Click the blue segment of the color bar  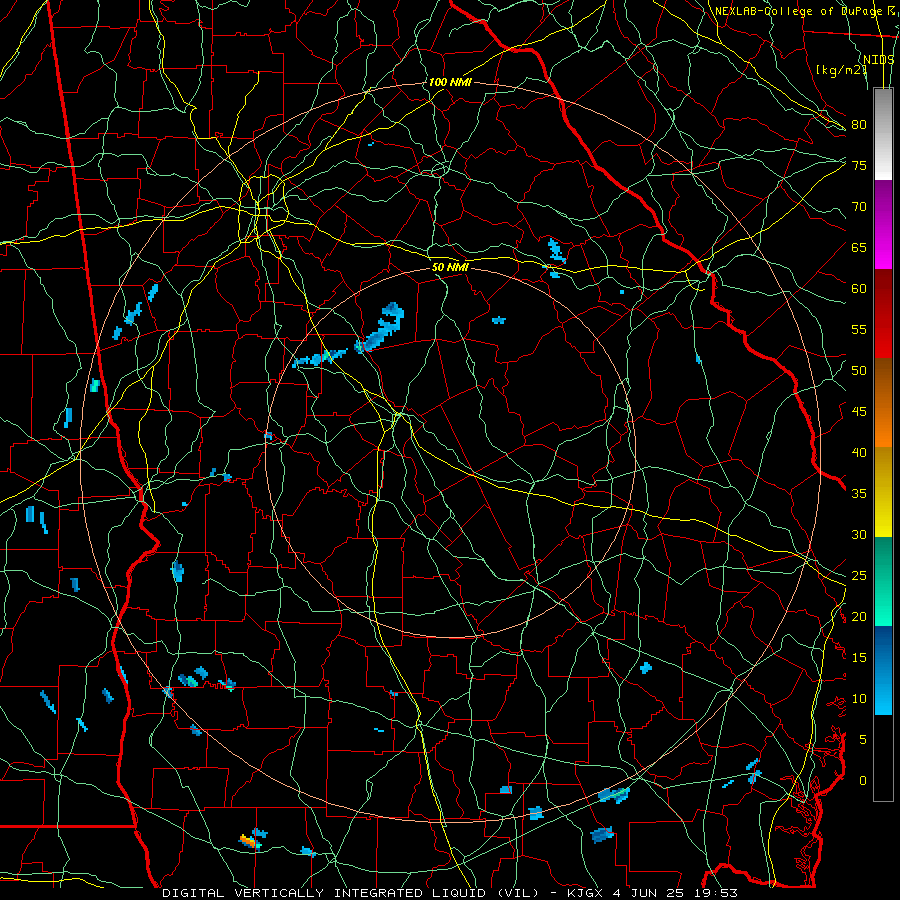click(883, 670)
